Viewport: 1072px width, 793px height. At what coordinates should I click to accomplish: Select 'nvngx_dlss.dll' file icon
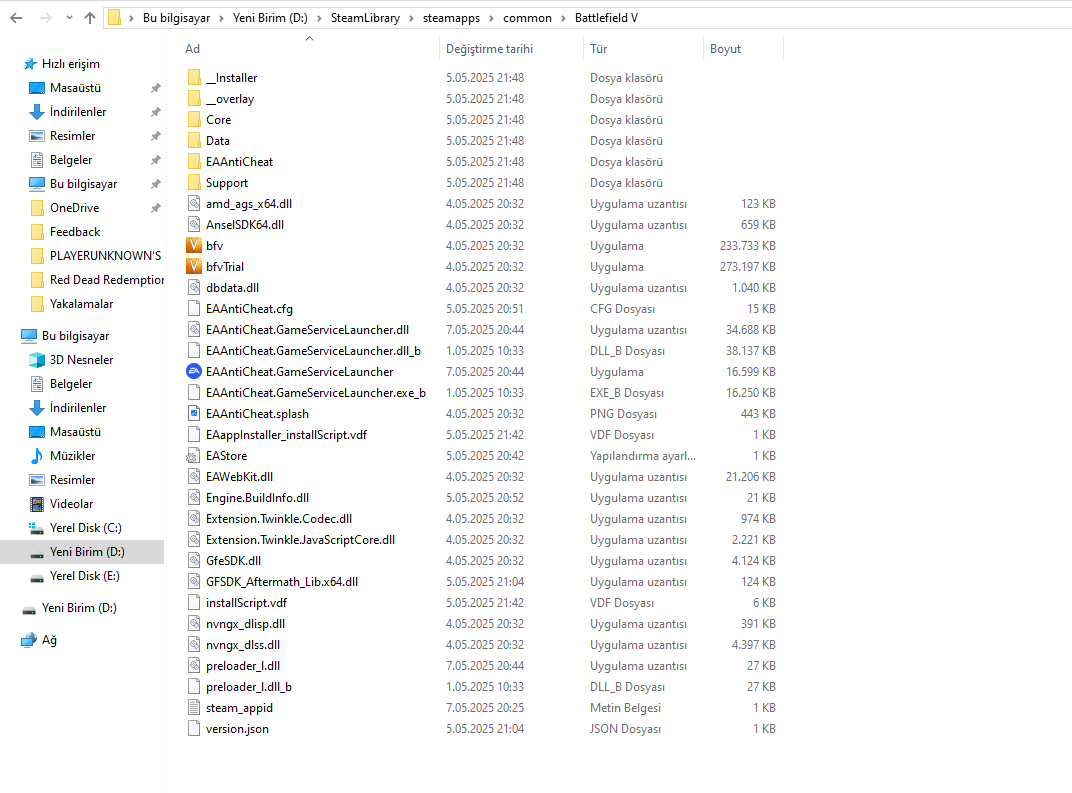tap(194, 645)
